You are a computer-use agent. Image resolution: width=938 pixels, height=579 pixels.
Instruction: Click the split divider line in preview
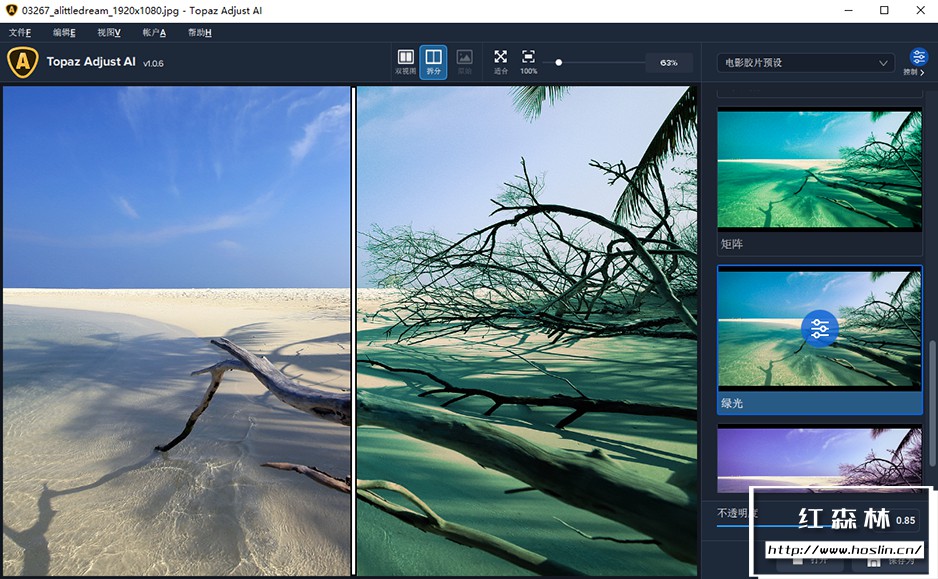(353, 330)
